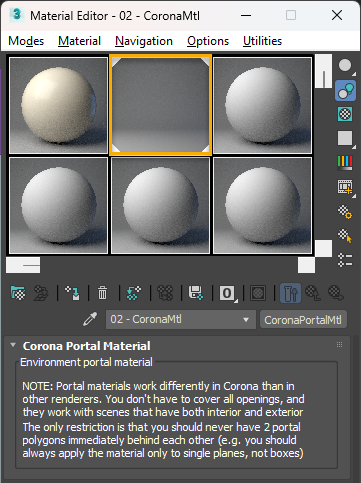Screen dimensions: 361x483
Task: Click the Go to Parent icon
Action: (x=313, y=293)
